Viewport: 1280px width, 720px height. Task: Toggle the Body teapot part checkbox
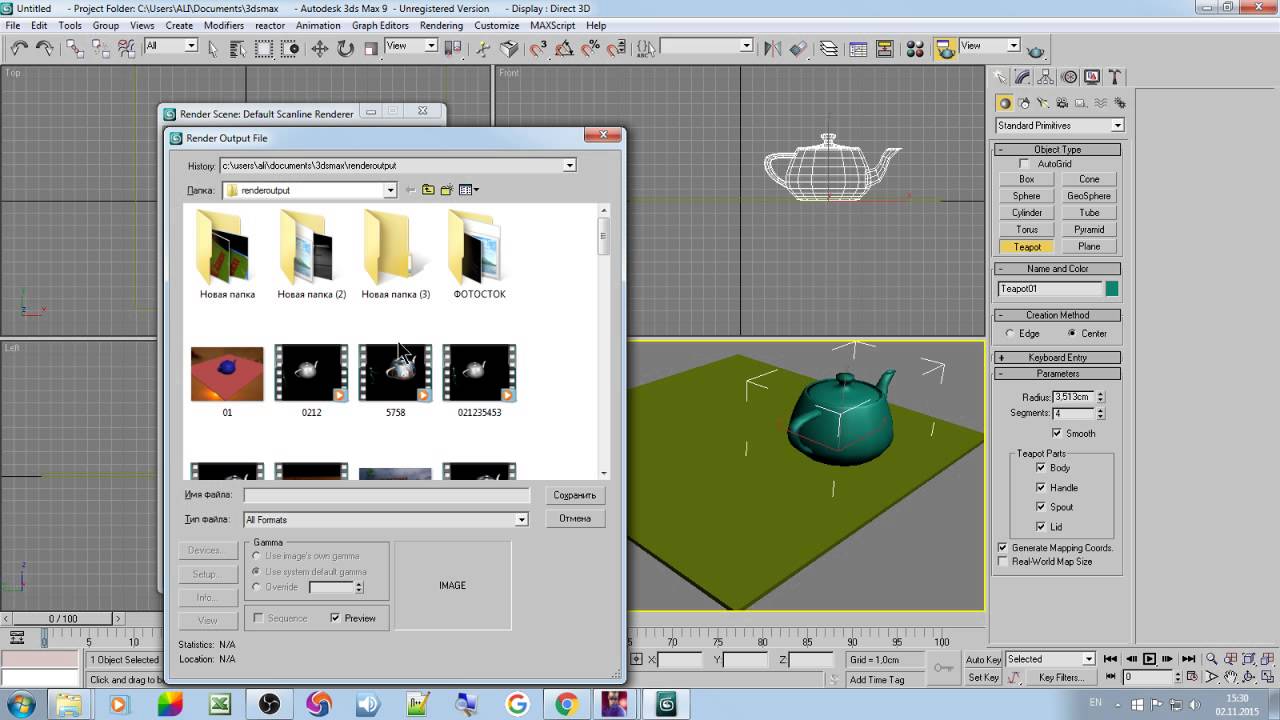click(1041, 468)
